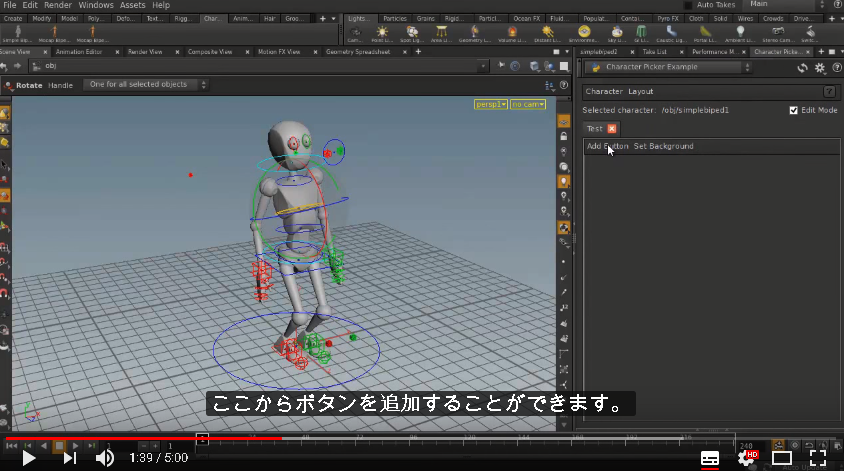Toggle the Edit Mode checkbox
This screenshot has height=471, width=844.
point(793,110)
